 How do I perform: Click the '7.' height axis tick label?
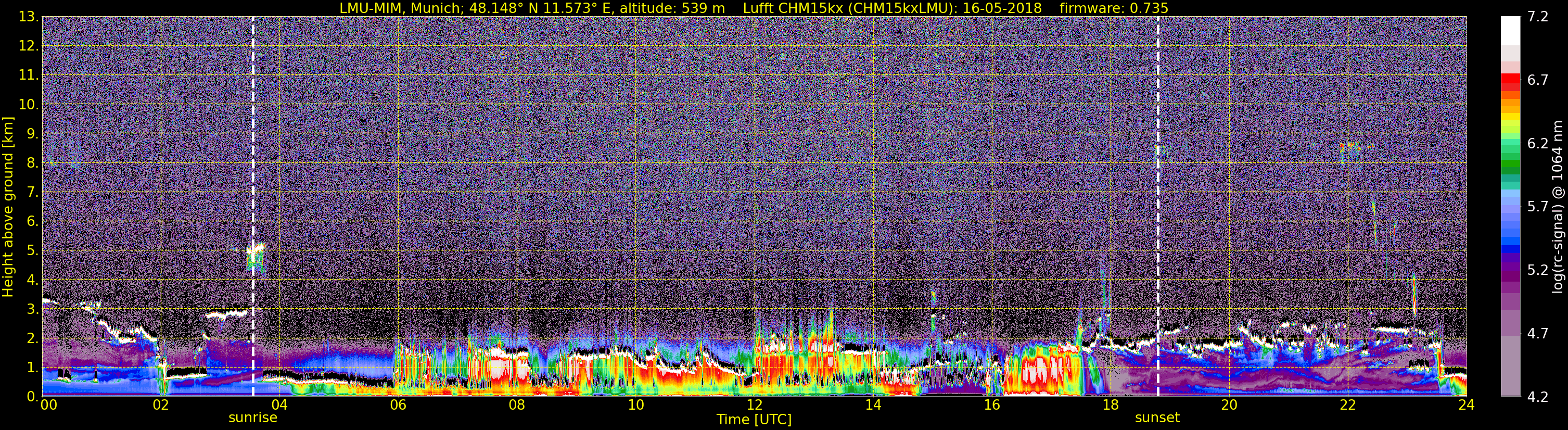pyautogui.click(x=32, y=192)
